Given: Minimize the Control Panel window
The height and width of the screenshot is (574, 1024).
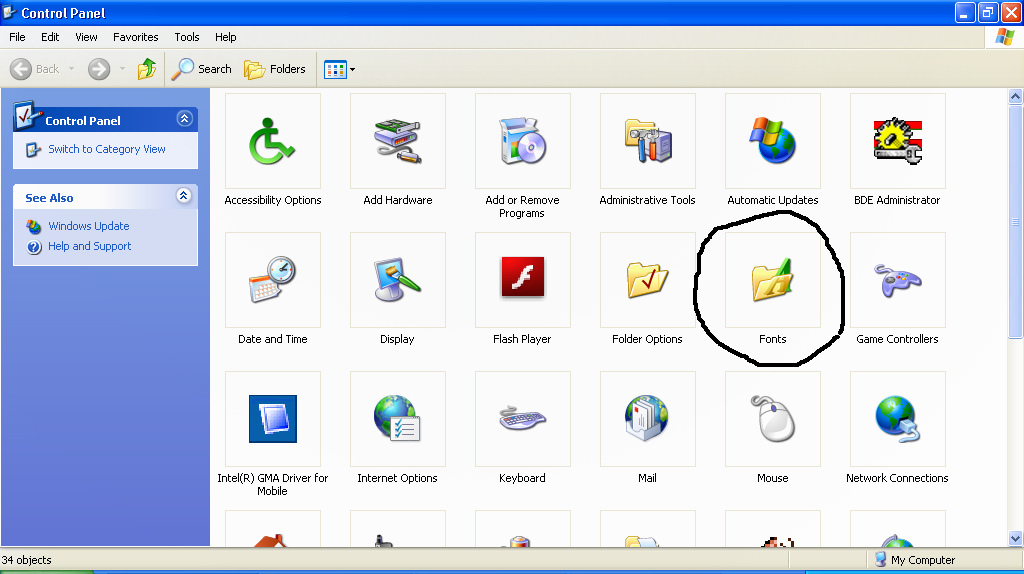Looking at the screenshot, I should (x=965, y=12).
